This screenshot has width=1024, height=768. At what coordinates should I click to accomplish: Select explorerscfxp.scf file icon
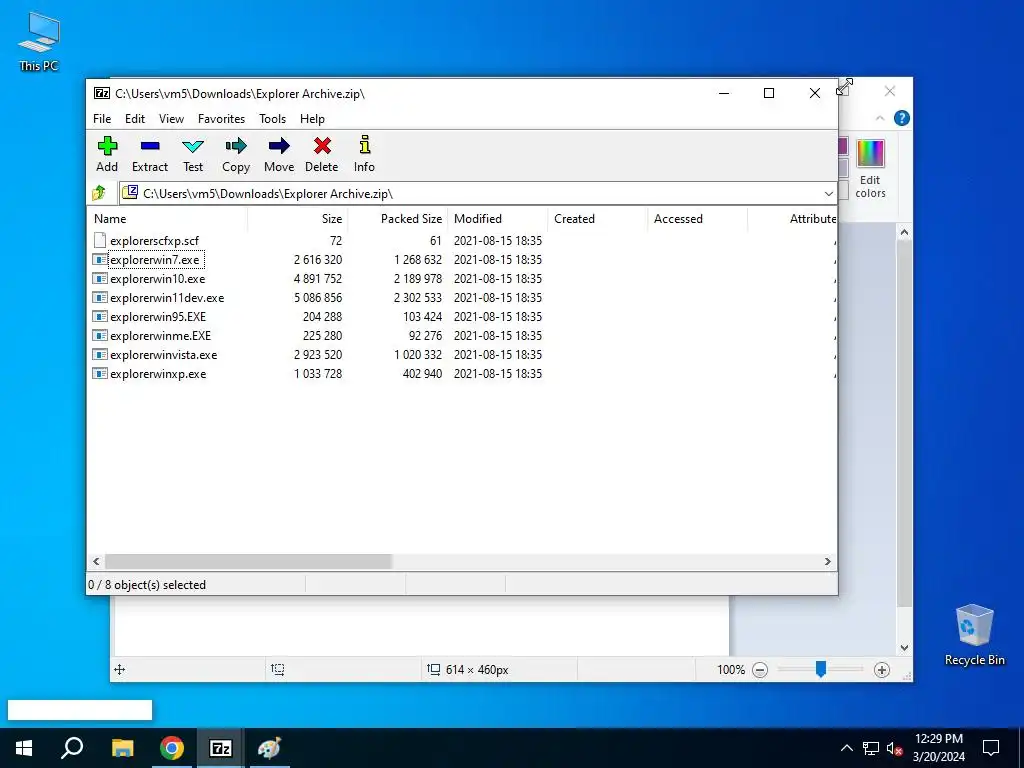(99, 240)
